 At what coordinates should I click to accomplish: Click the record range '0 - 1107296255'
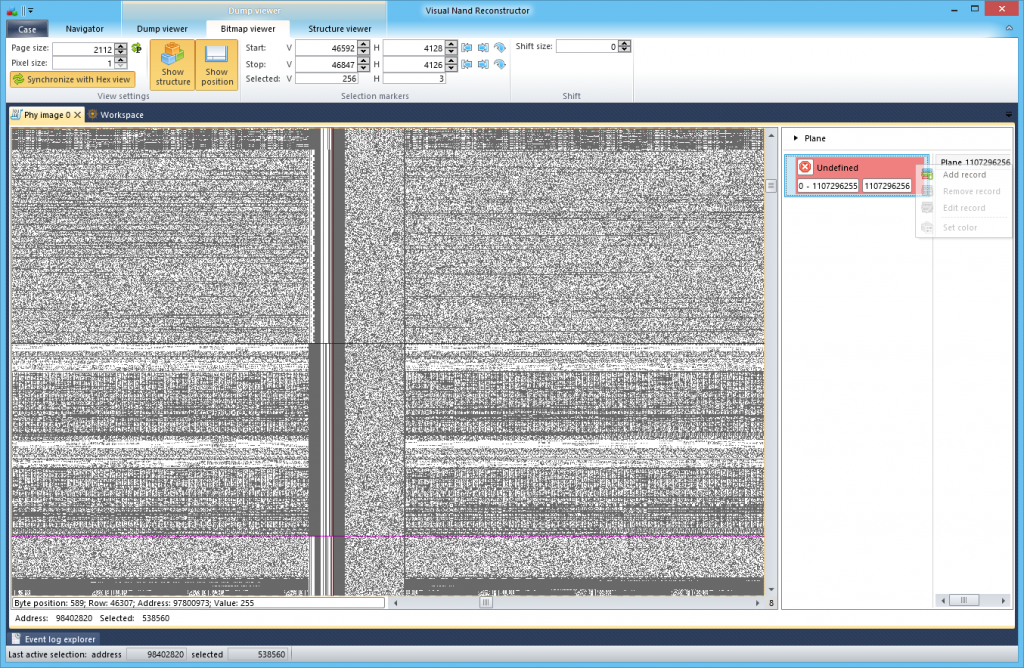pyautogui.click(x=827, y=186)
